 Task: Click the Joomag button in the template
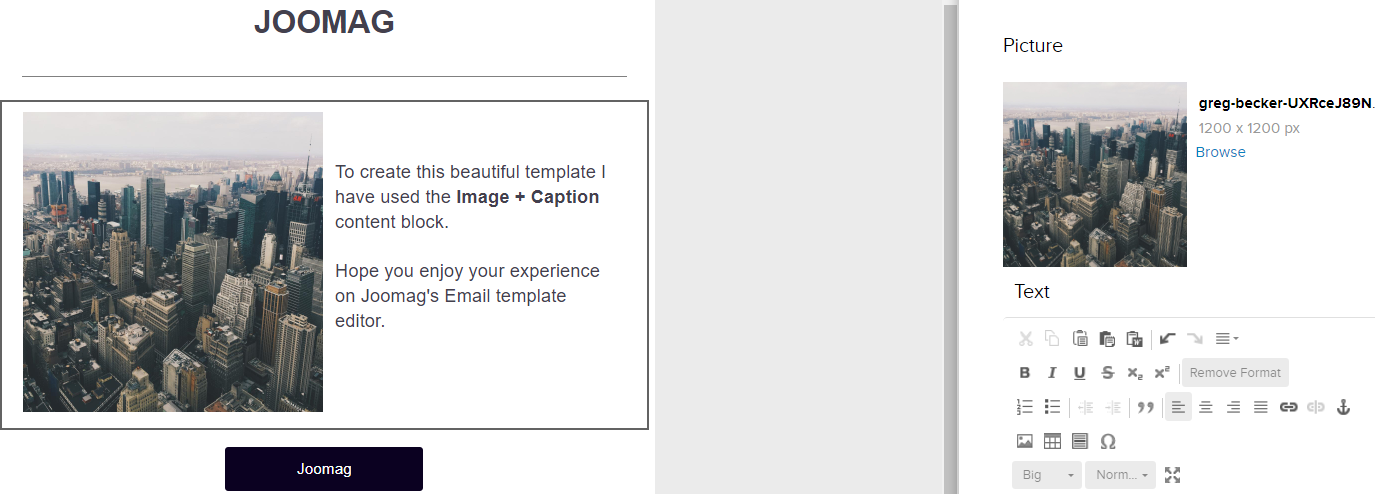[x=324, y=469]
